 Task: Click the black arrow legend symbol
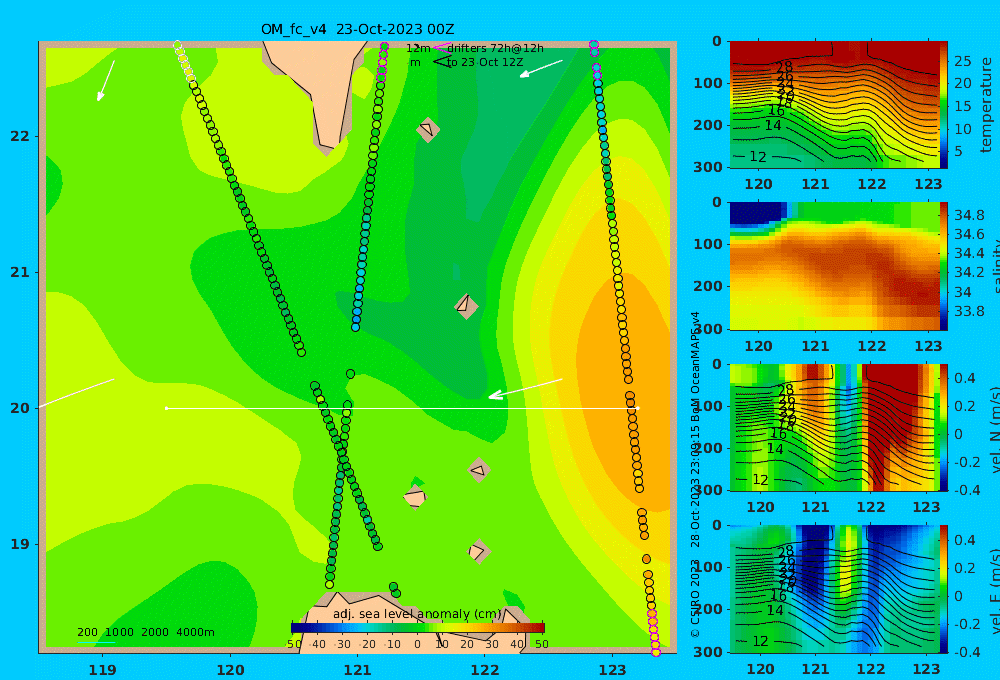click(442, 62)
